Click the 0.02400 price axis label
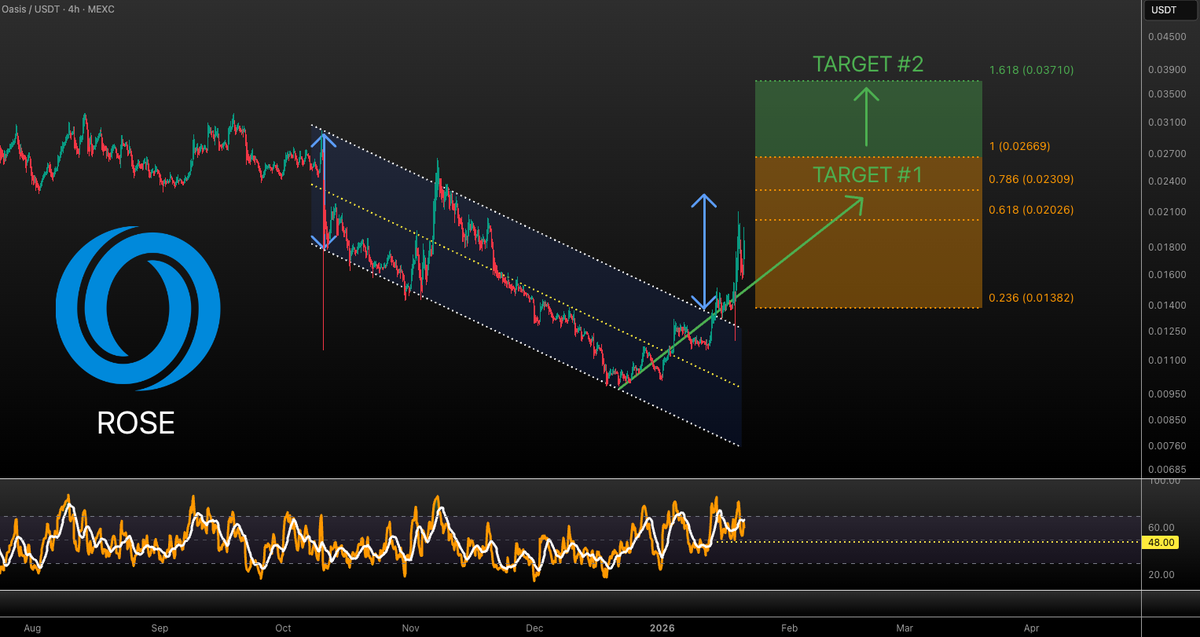Image resolution: width=1200 pixels, height=637 pixels. pos(1165,181)
